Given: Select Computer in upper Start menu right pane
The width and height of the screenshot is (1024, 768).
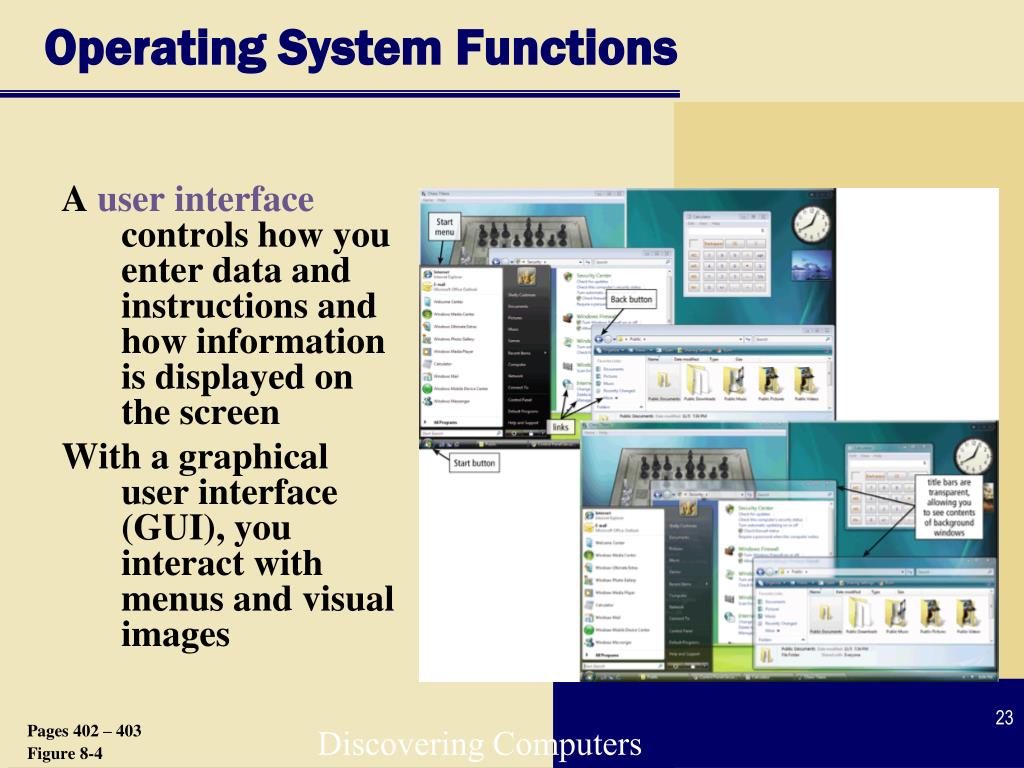Looking at the screenshot, I should click(x=517, y=364).
